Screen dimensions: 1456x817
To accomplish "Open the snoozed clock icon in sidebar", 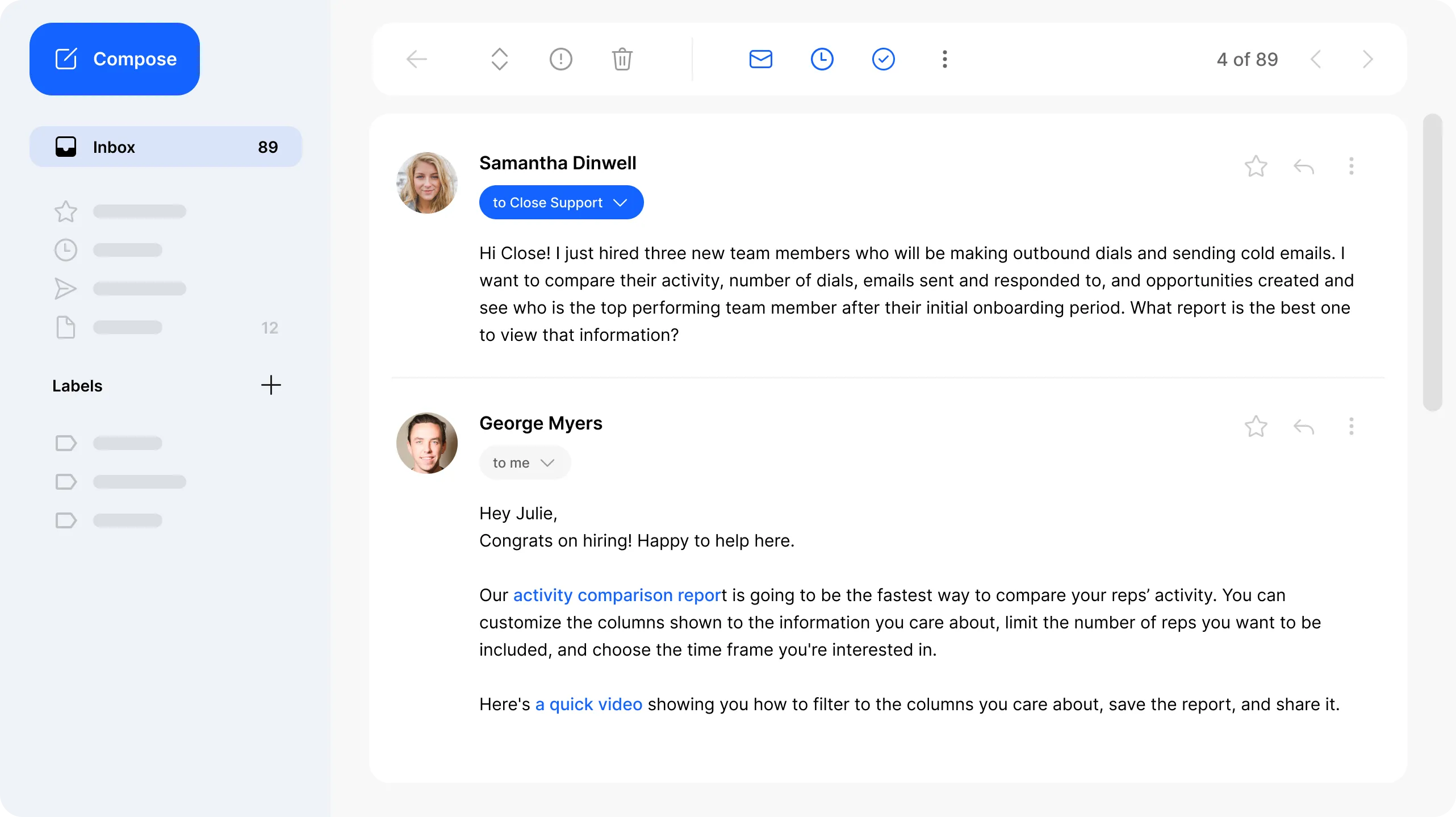I will (x=66, y=250).
